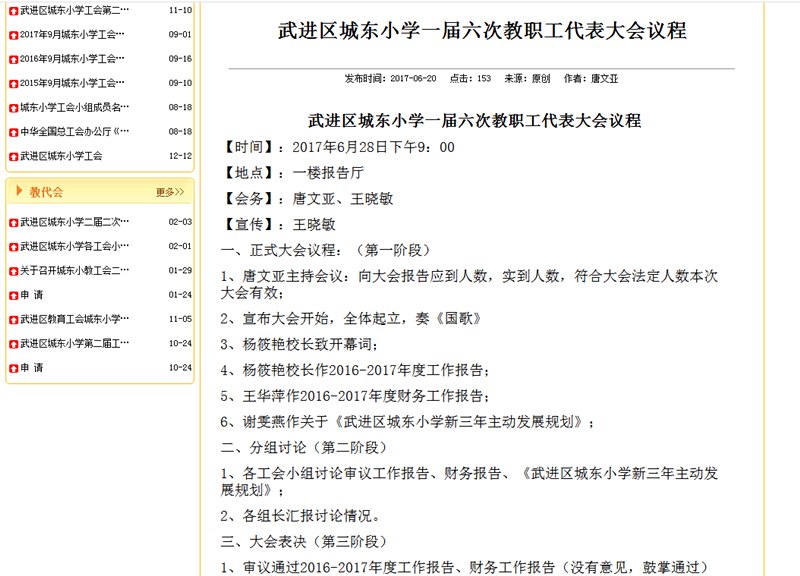Screen dimensions: 800x576
Task: Click the line 【地点】: 一楼报告厅
Action: (x=292, y=173)
